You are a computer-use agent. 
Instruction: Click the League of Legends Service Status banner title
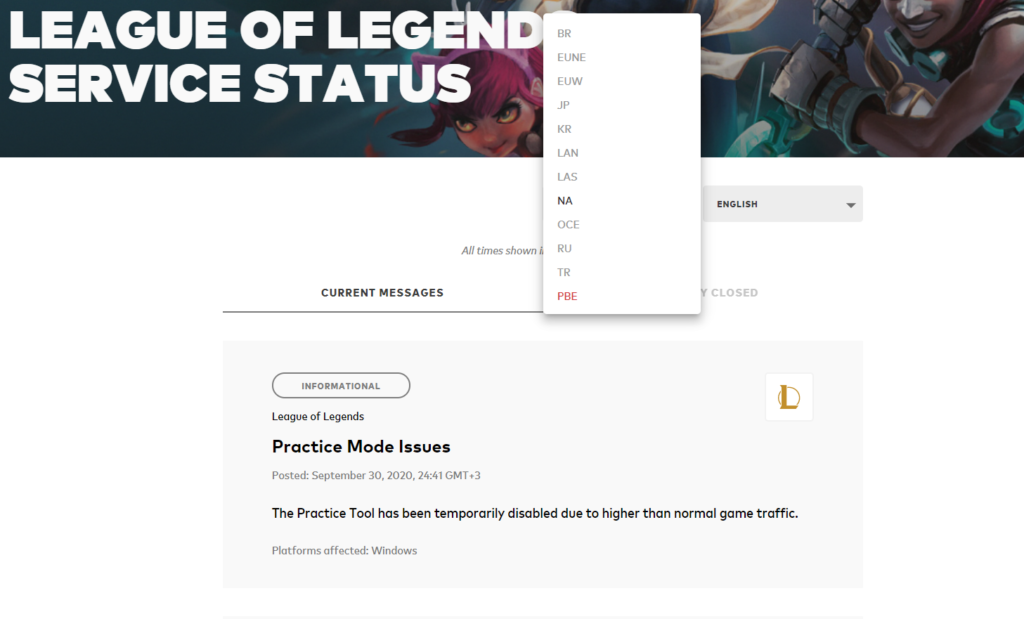coord(274,57)
